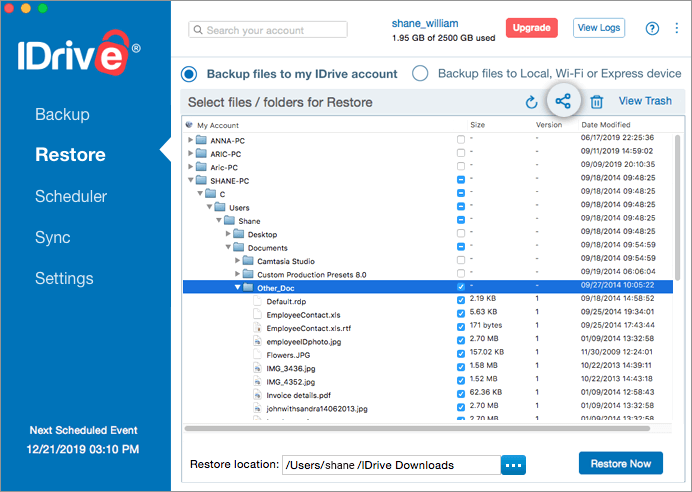Click the EmployeeContact.xls.rtf file icon
This screenshot has width=692, height=492.
point(257,328)
